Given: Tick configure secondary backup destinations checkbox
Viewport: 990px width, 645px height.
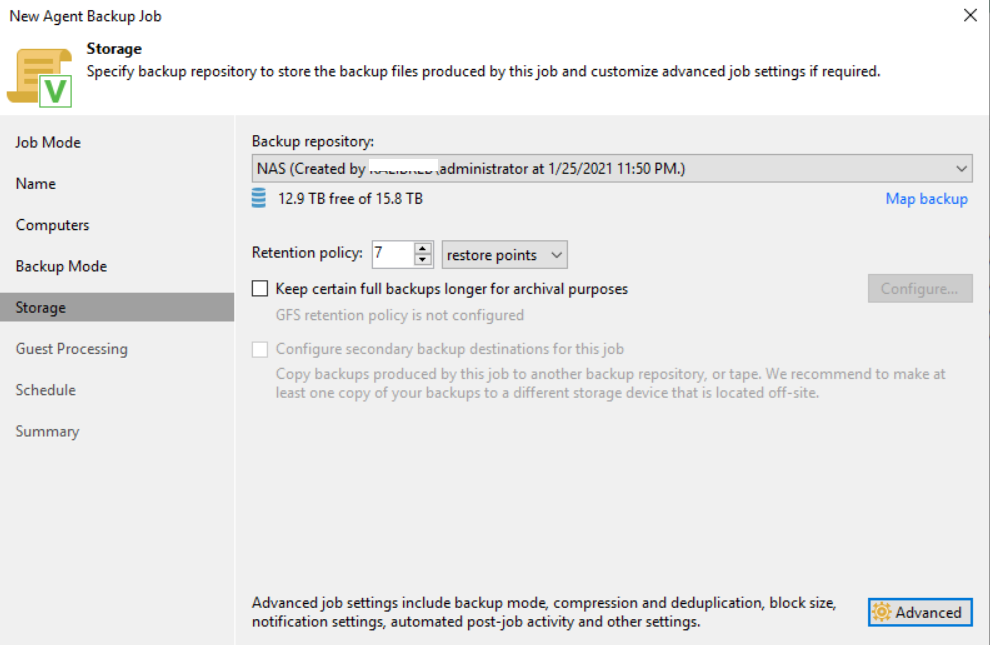Looking at the screenshot, I should pyautogui.click(x=260, y=350).
